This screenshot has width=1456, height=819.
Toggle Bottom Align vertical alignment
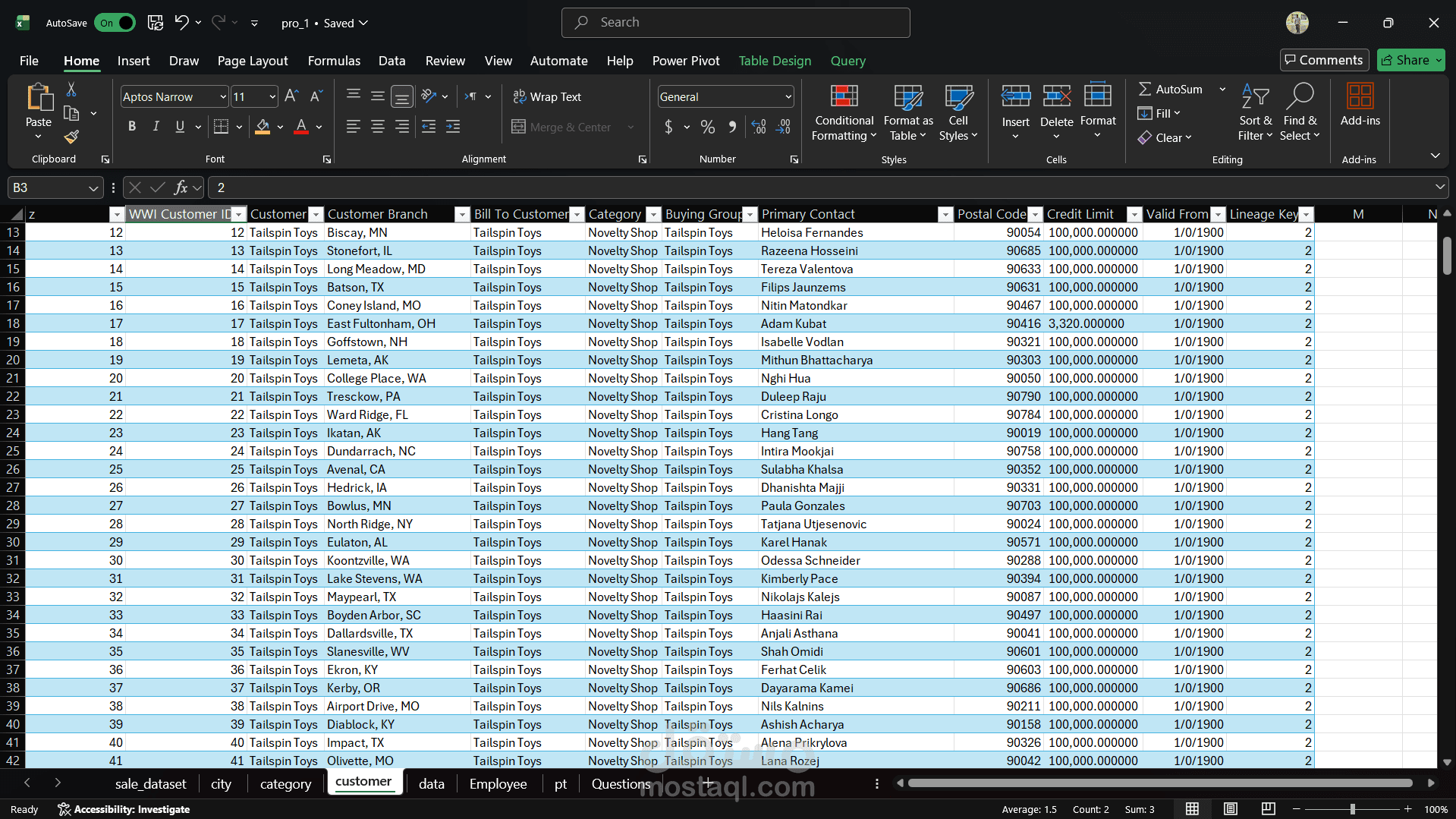point(402,96)
